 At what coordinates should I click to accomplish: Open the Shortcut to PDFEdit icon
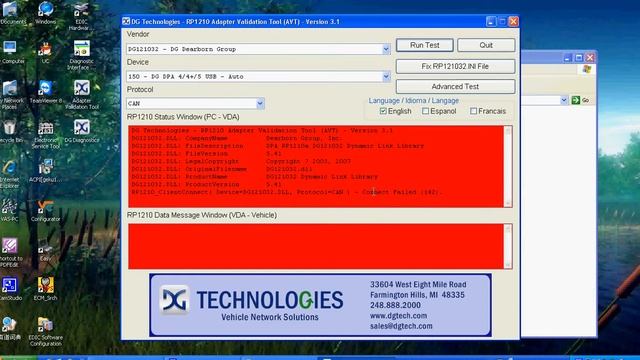click(x=11, y=253)
